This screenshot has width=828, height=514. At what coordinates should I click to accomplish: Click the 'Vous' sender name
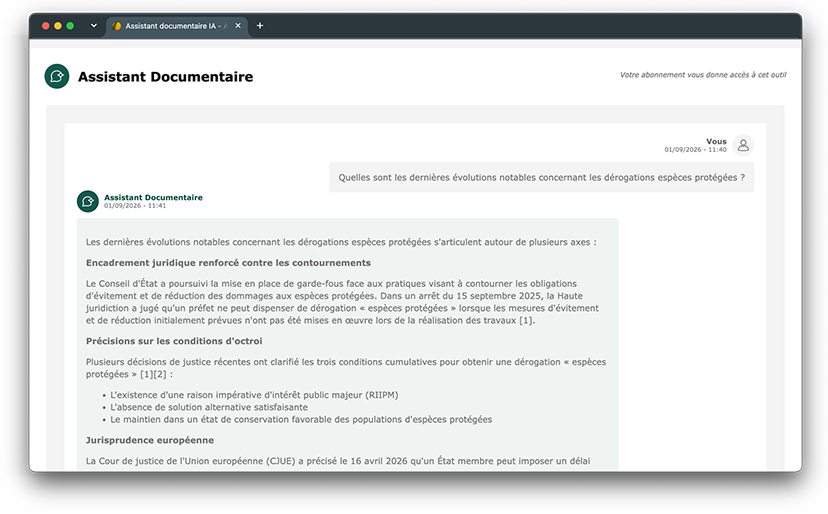pyautogui.click(x=716, y=141)
